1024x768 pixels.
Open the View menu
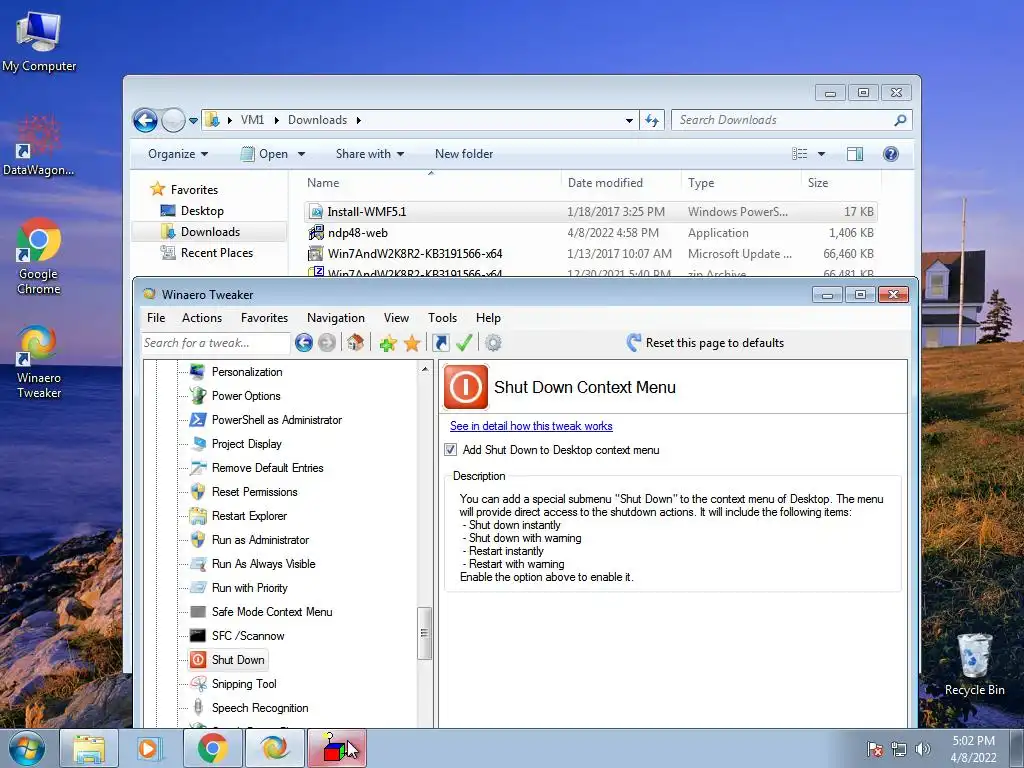coord(396,318)
